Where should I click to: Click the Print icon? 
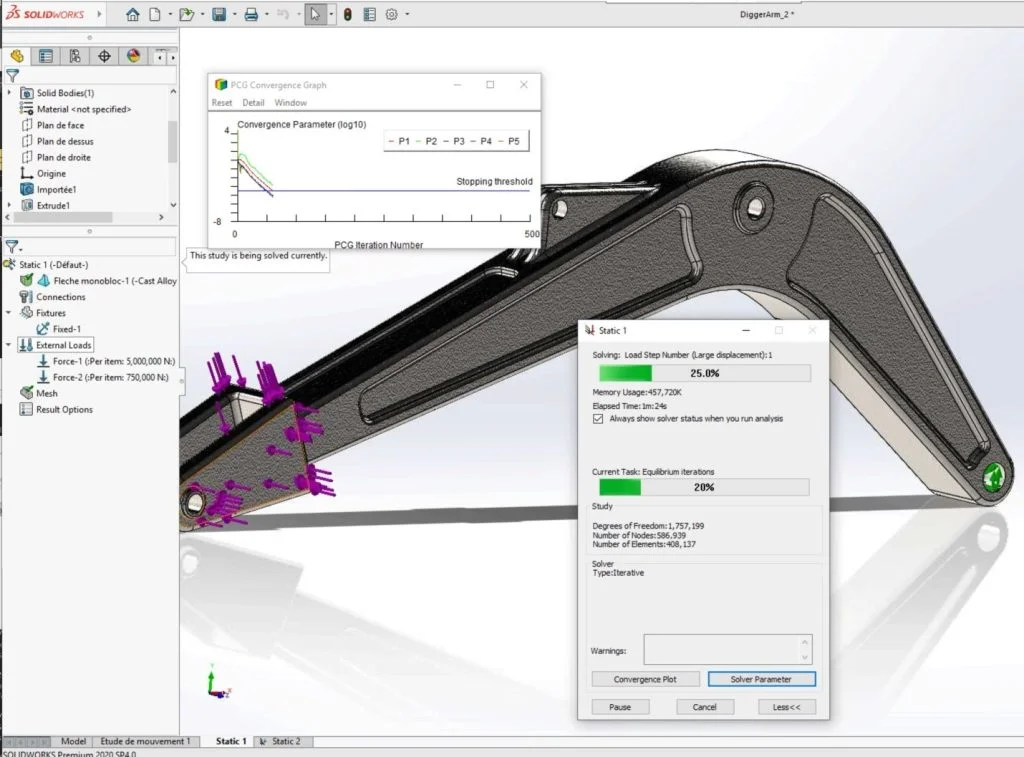click(x=253, y=15)
